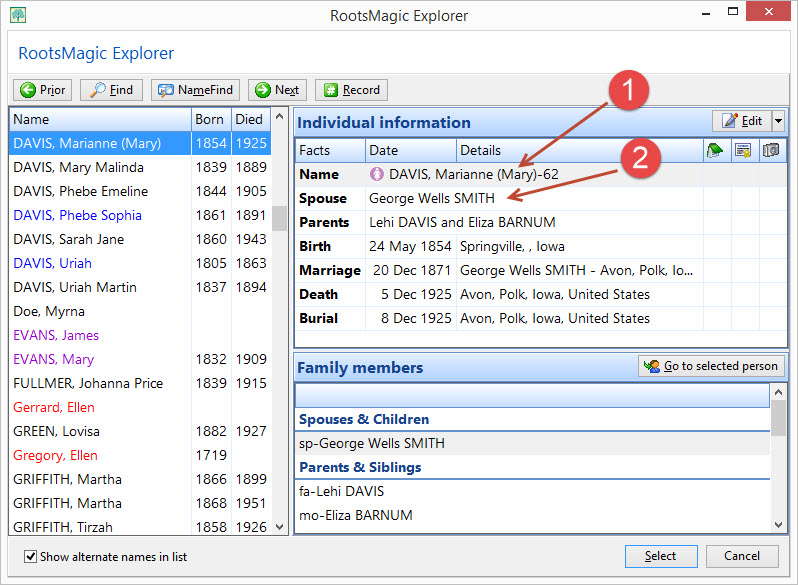Screen dimensions: 798x585
Task: Click the Record number button
Action: [351, 90]
